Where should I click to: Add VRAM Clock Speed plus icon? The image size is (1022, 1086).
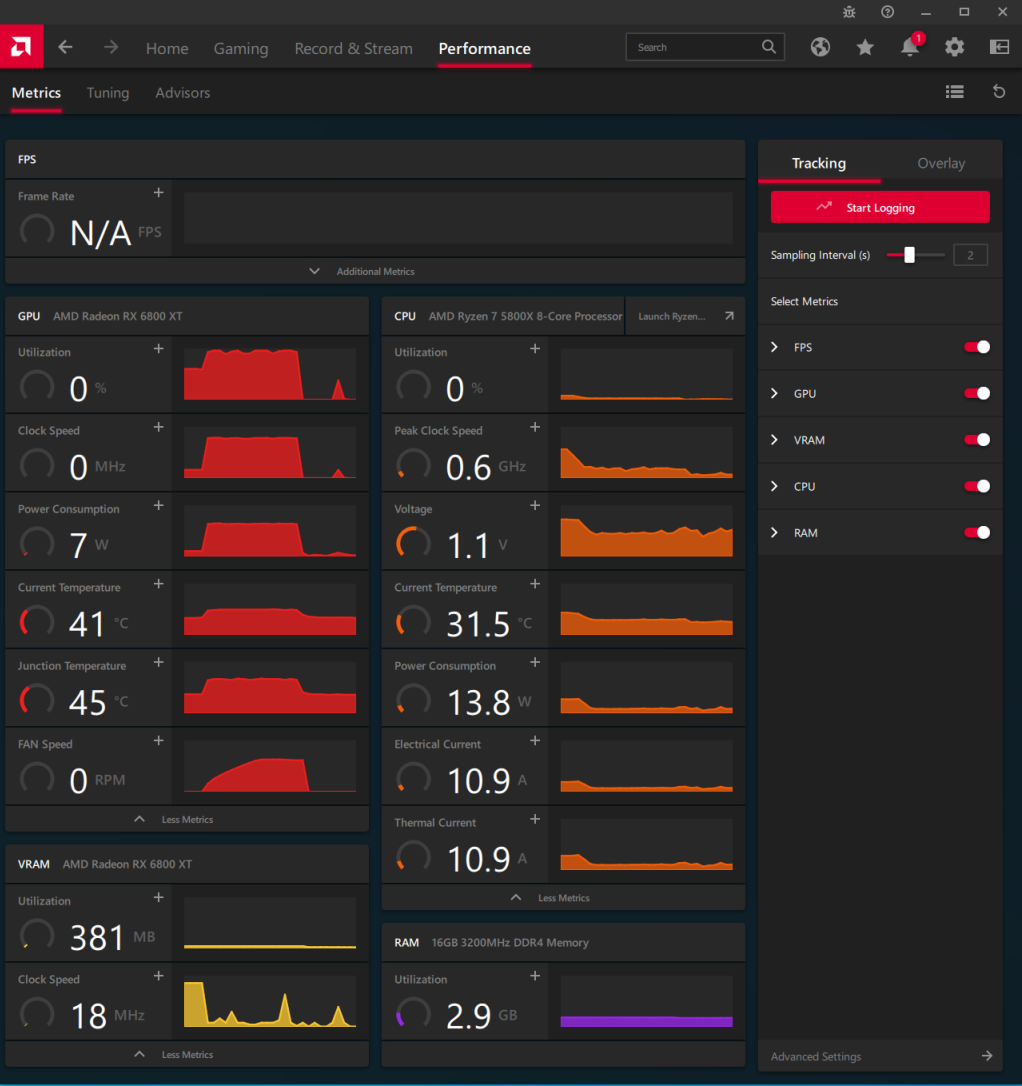159,976
